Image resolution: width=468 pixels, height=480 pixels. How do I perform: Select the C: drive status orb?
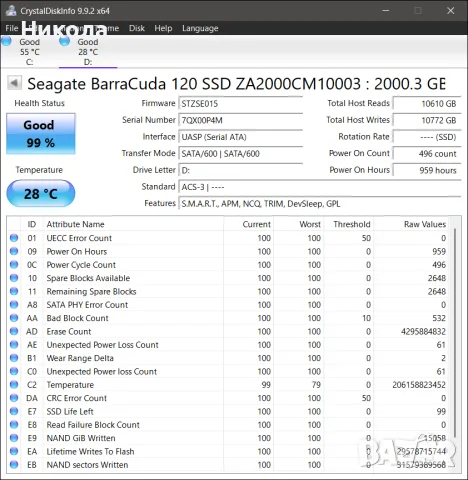6,41
